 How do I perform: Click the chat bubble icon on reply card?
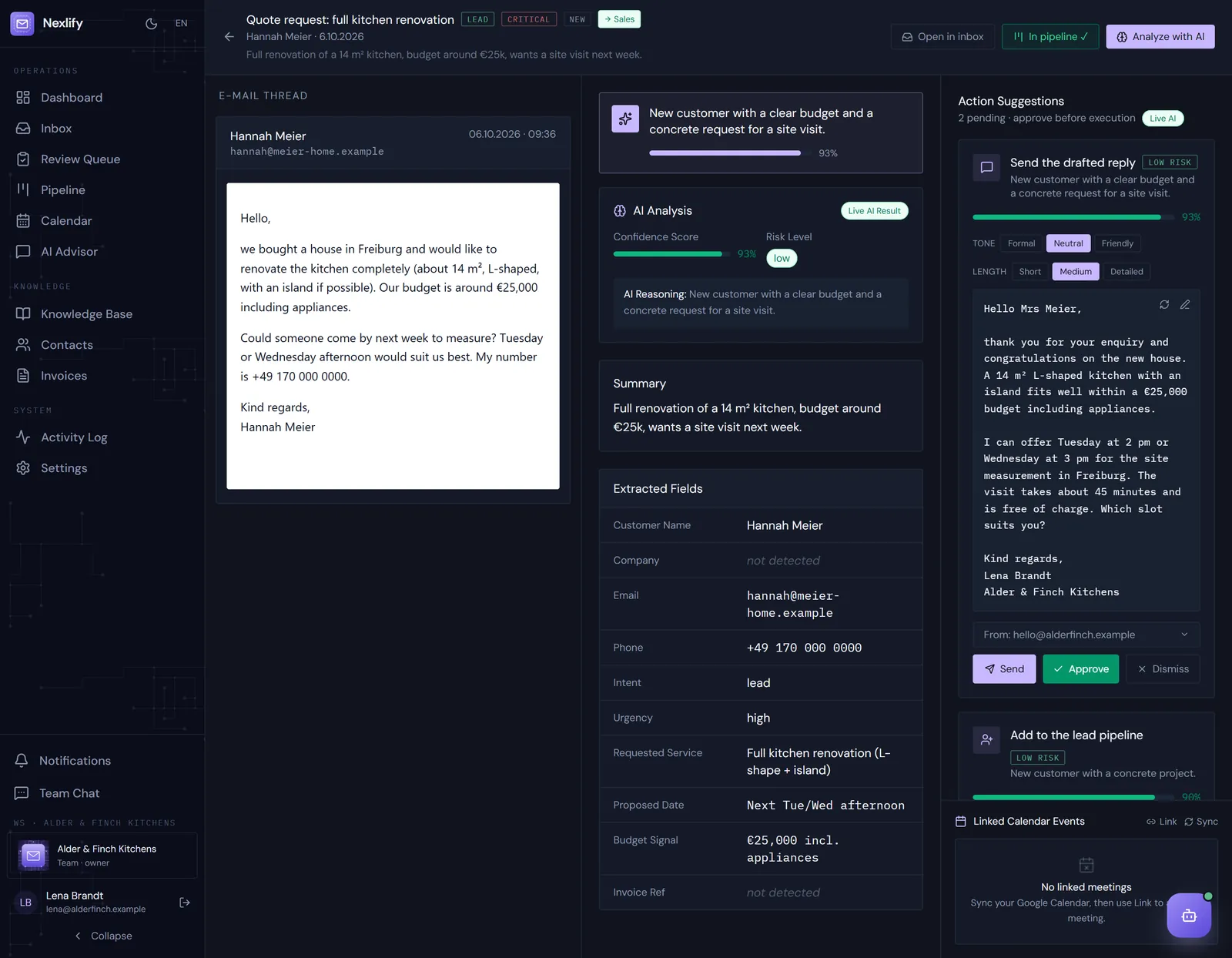pos(986,167)
